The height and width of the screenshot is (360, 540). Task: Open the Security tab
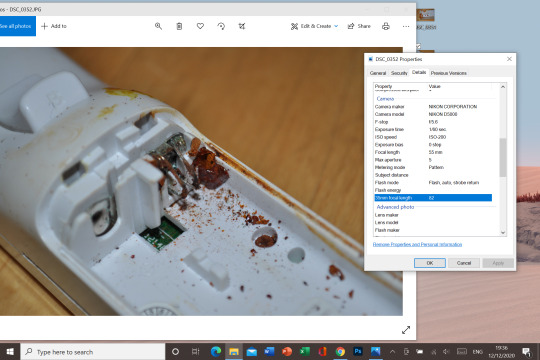399,73
